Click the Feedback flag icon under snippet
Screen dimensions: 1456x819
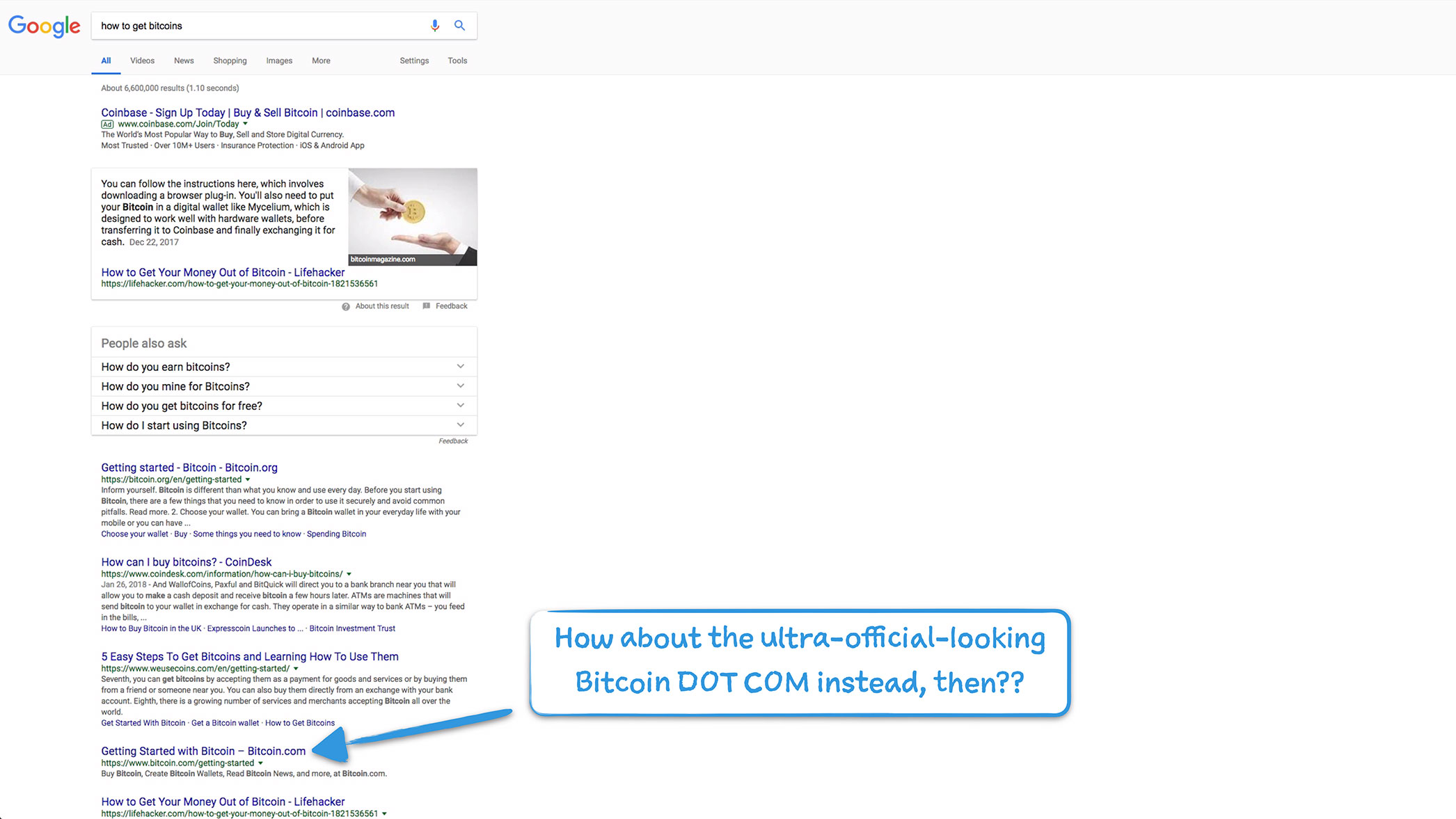427,306
